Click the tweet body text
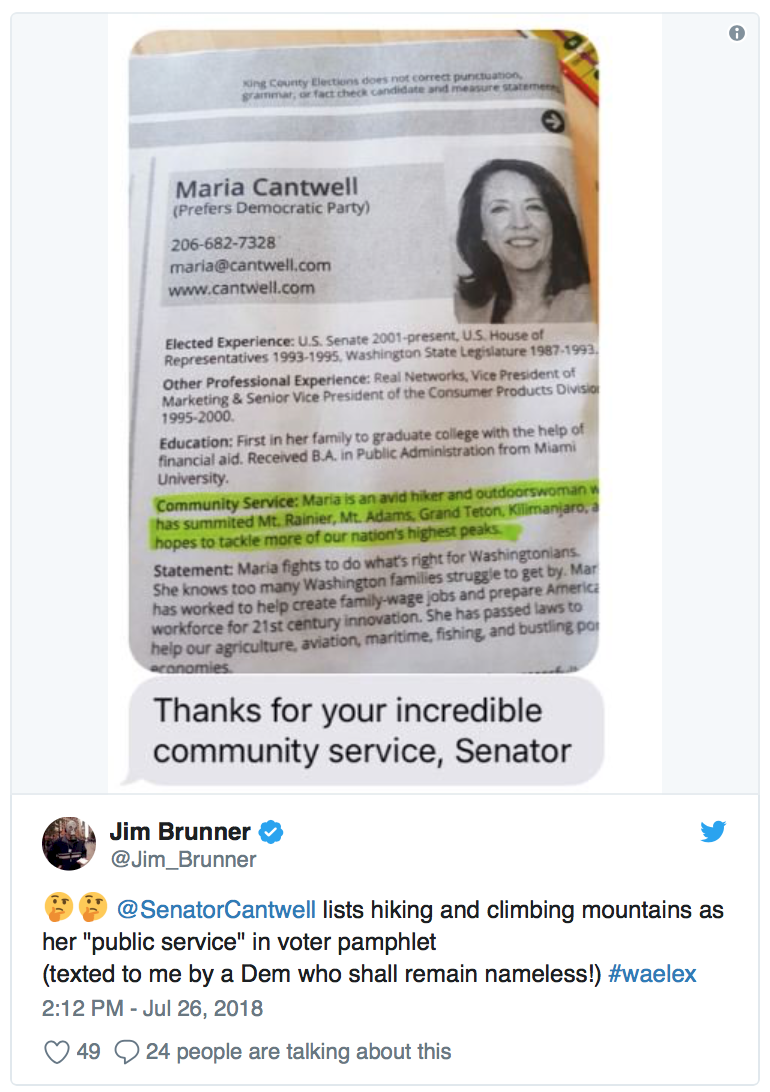 coord(383,942)
